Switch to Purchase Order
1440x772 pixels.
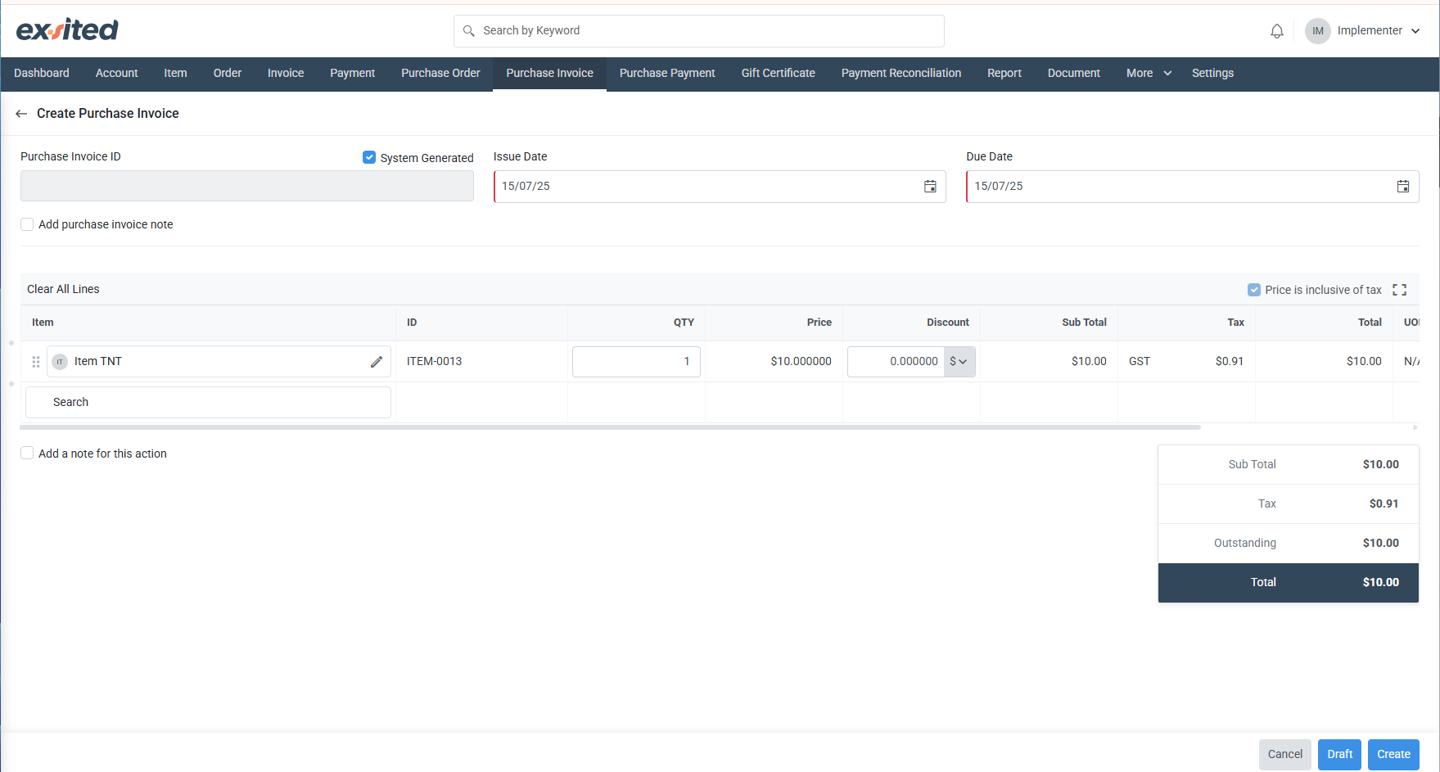coord(441,73)
